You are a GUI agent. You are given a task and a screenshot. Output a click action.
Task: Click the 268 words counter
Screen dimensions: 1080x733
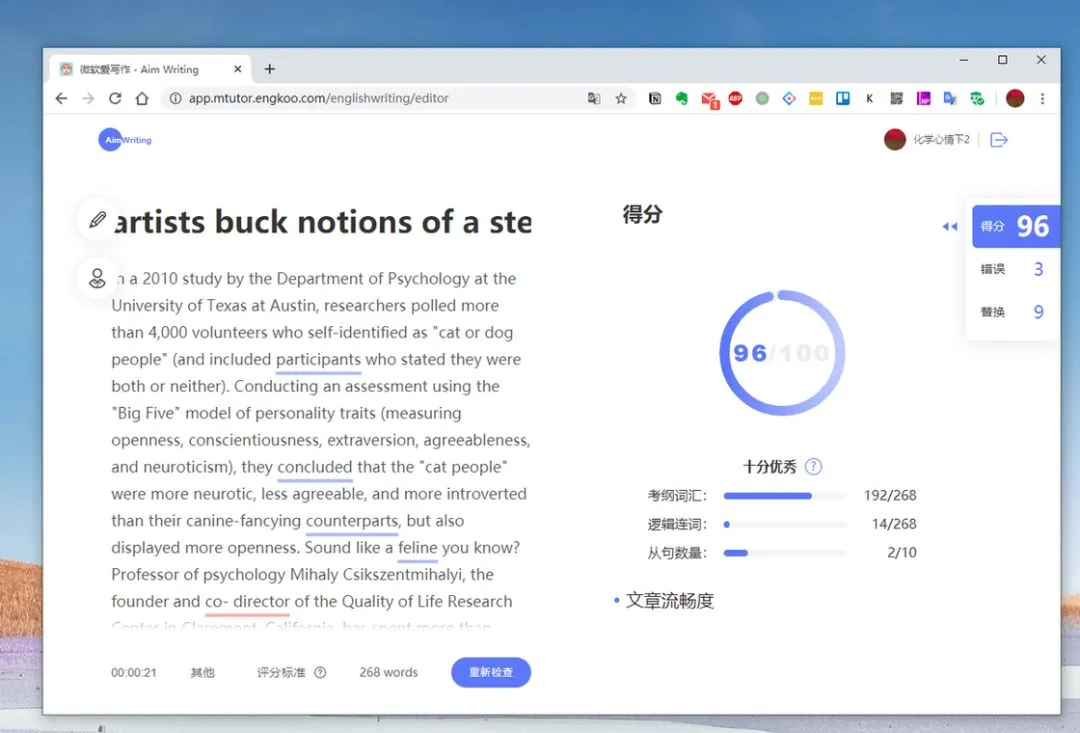coord(388,672)
